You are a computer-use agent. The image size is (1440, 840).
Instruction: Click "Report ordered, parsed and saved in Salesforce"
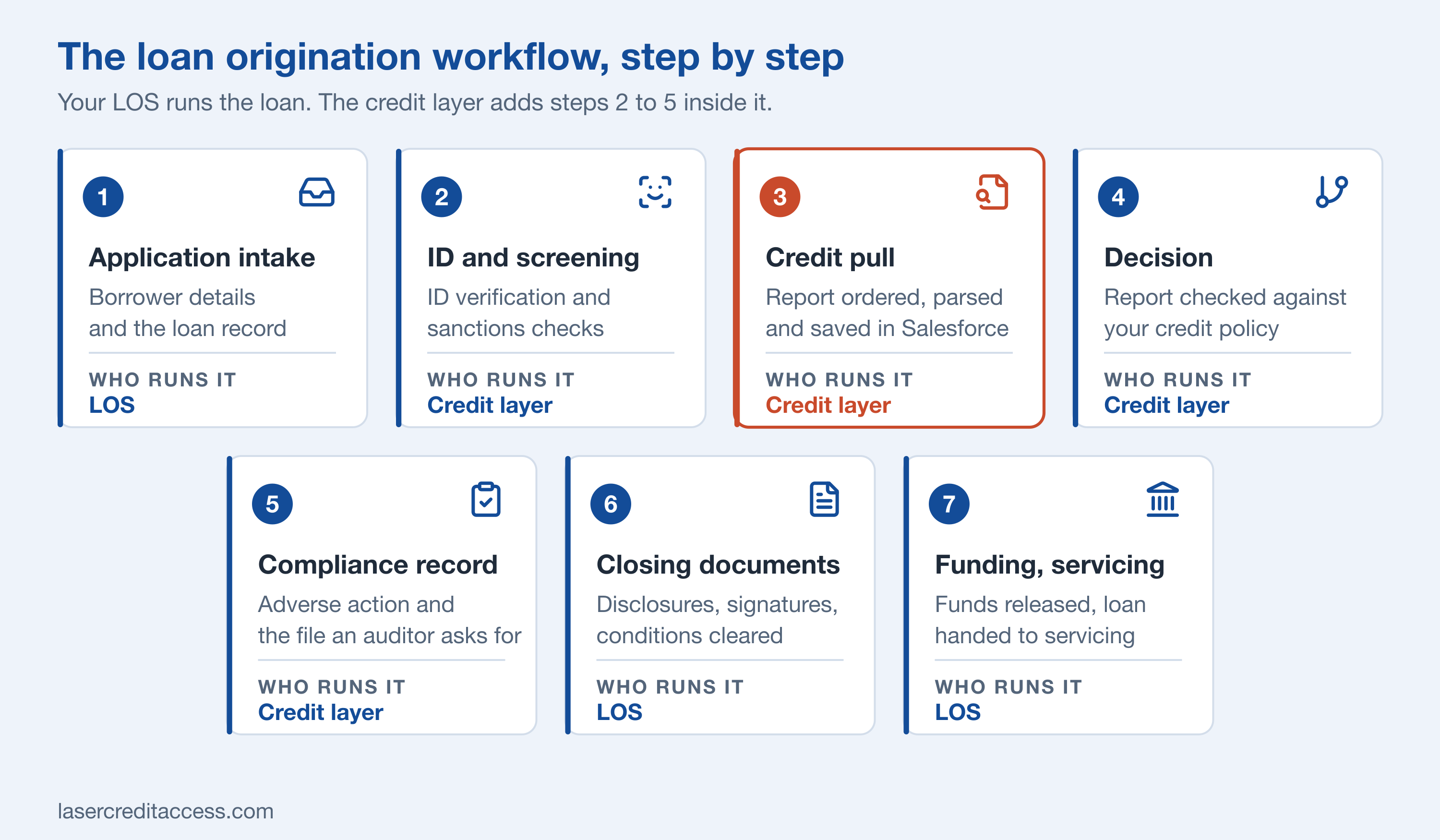point(887,312)
